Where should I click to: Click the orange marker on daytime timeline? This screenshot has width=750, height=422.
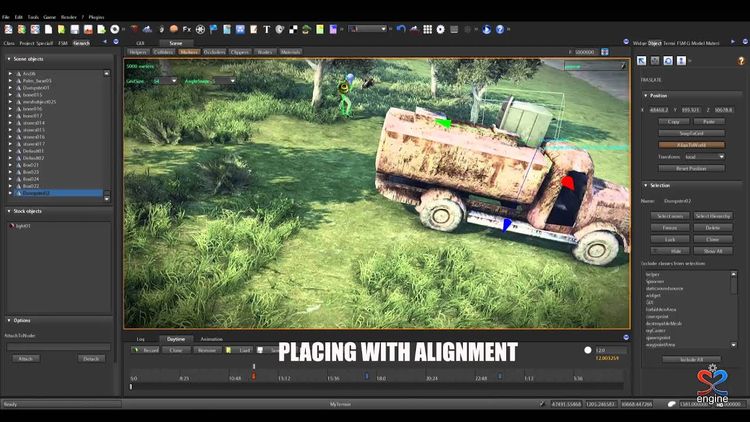pyautogui.click(x=254, y=377)
